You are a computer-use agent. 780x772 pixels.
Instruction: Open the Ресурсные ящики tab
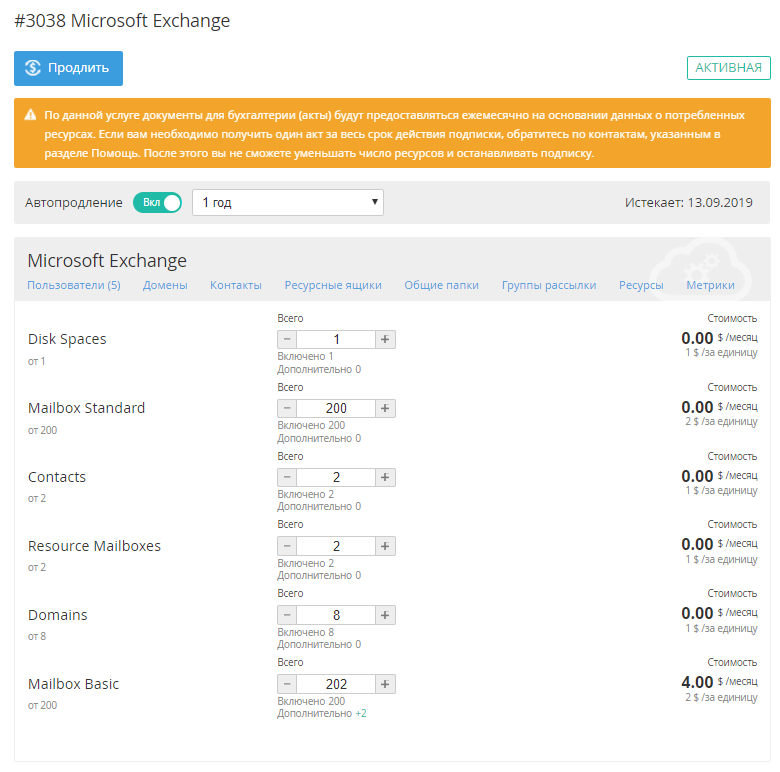click(333, 285)
